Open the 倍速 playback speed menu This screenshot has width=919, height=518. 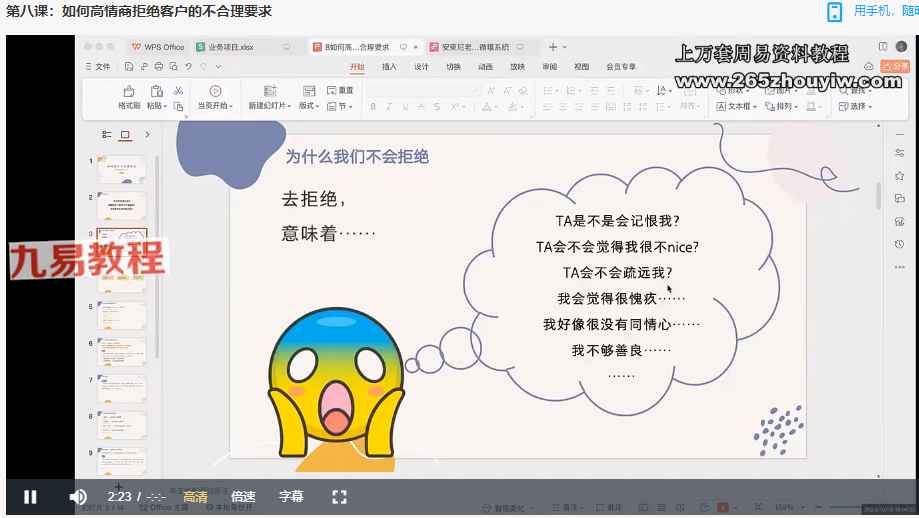(243, 497)
